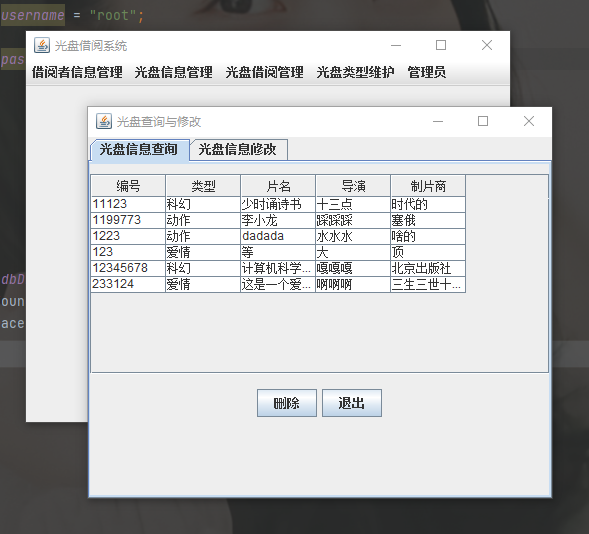
Task: Click the 删除 button
Action: 287,403
